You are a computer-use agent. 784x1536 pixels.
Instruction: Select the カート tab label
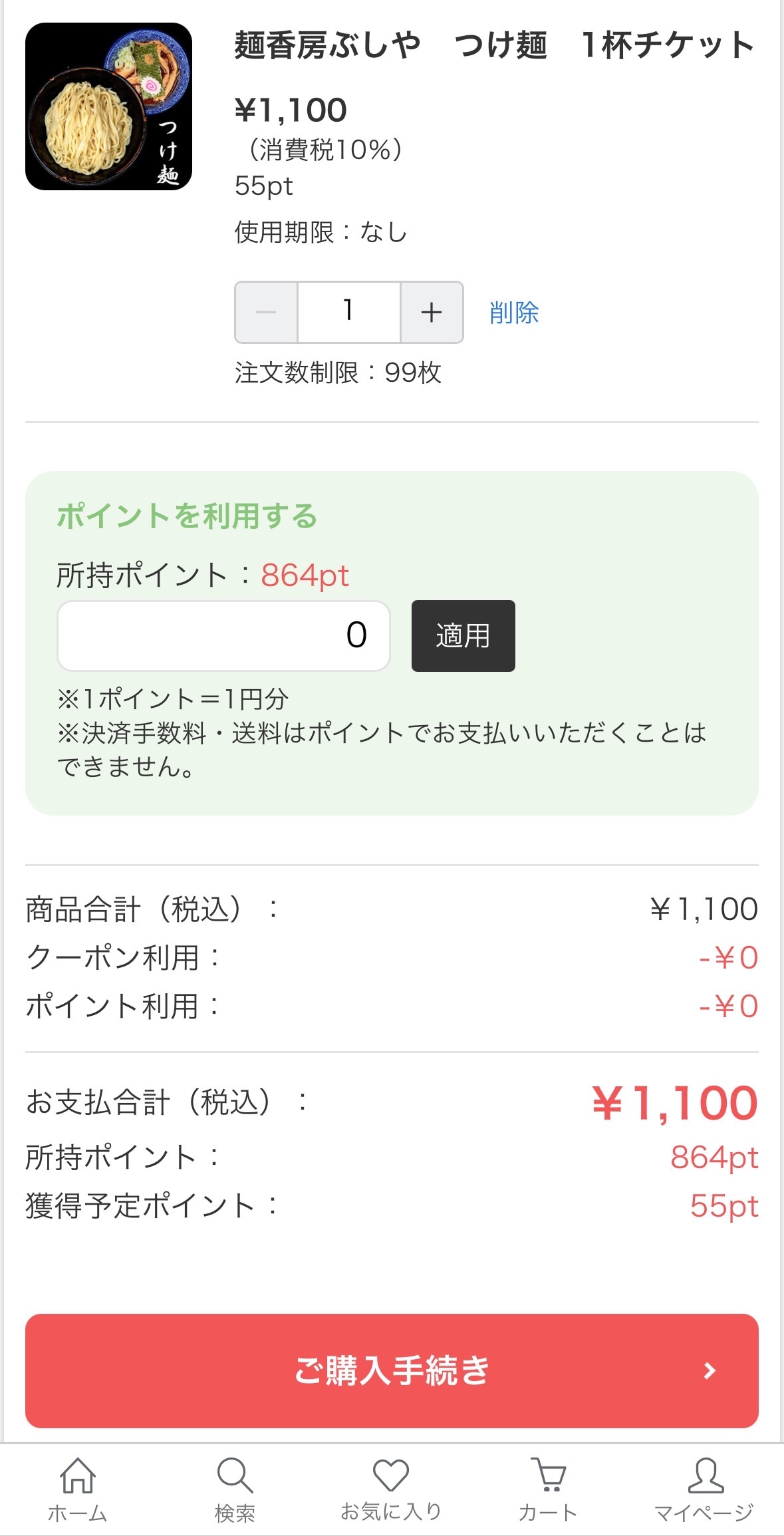548,1513
